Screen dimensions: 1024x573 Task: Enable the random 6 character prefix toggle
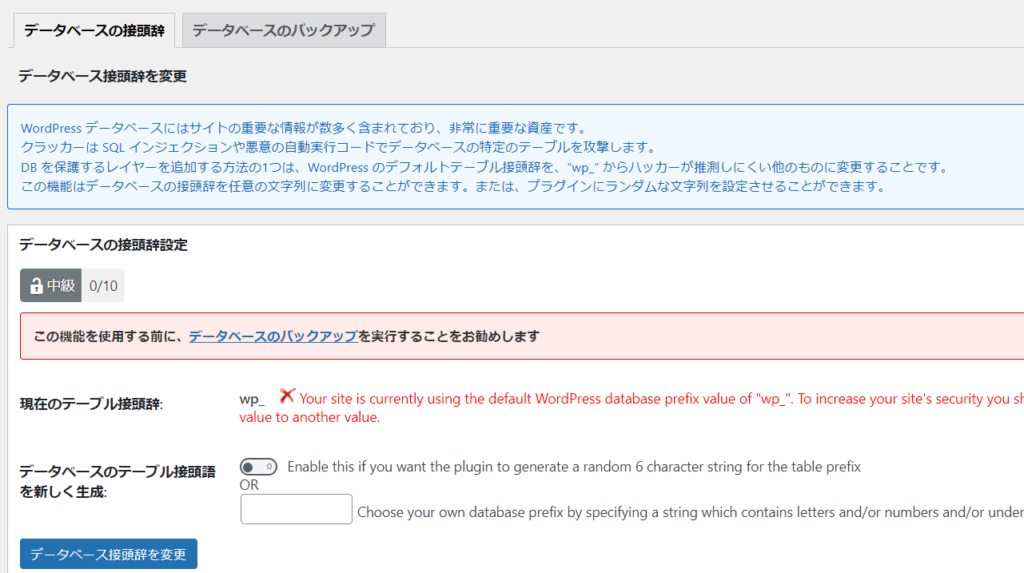coord(258,467)
